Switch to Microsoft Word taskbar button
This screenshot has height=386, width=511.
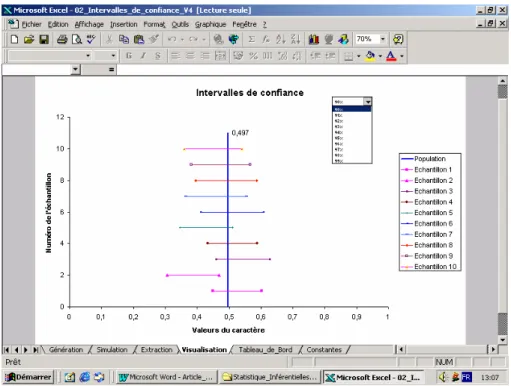[x=166, y=377]
